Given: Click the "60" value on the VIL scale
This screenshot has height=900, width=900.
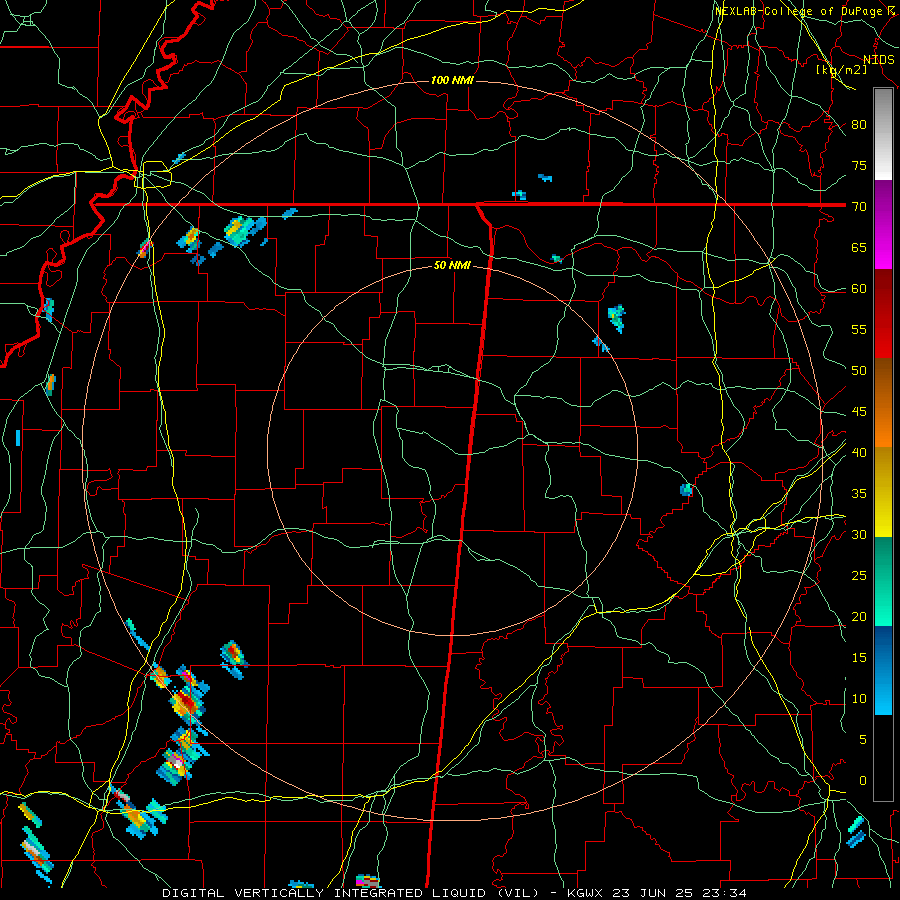Looking at the screenshot, I should [859, 289].
